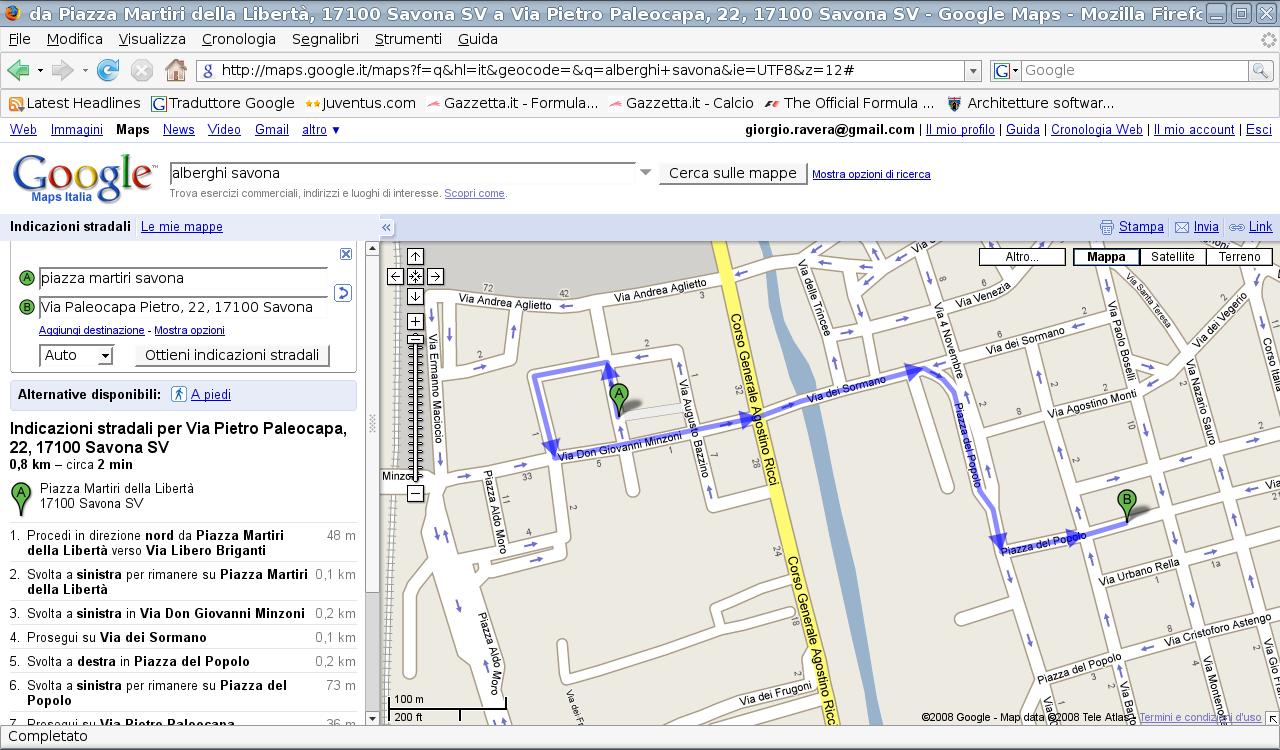Viewport: 1280px width, 750px height.
Task: Zoom out with the map minus button
Action: point(415,493)
